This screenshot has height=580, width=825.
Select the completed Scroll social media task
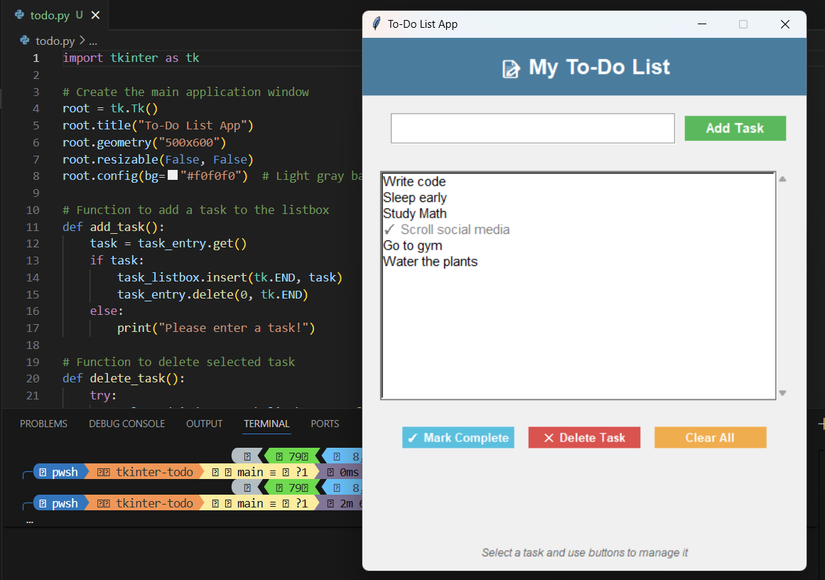[x=447, y=229]
